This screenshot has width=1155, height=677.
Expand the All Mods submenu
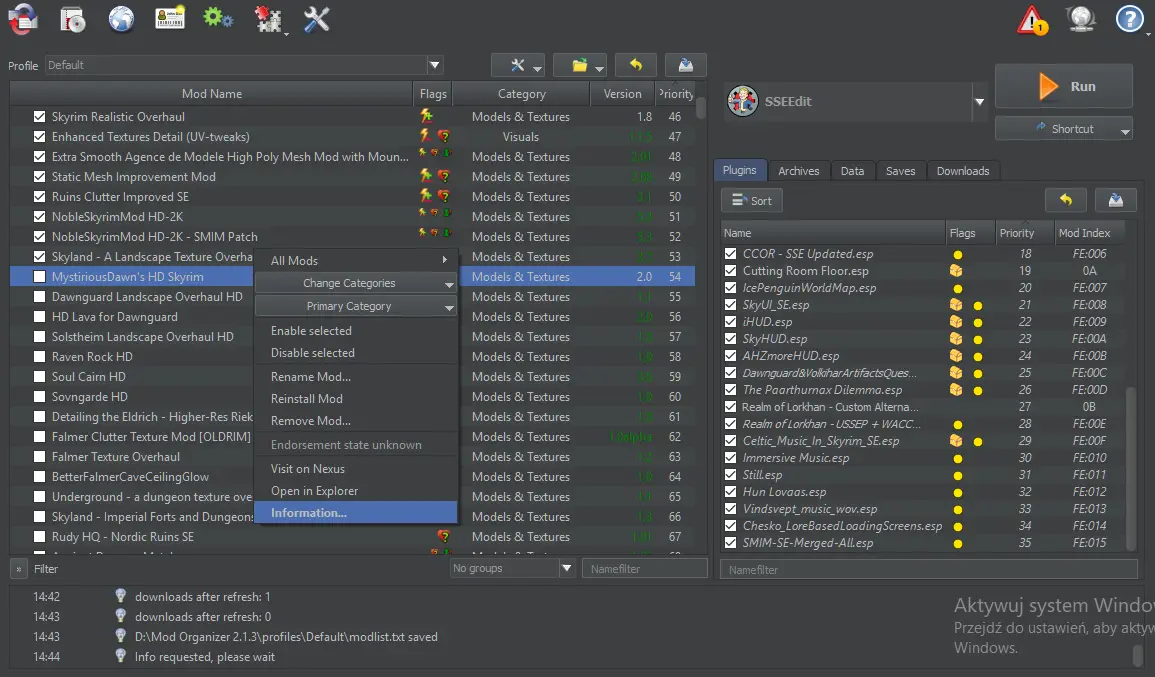tap(356, 260)
